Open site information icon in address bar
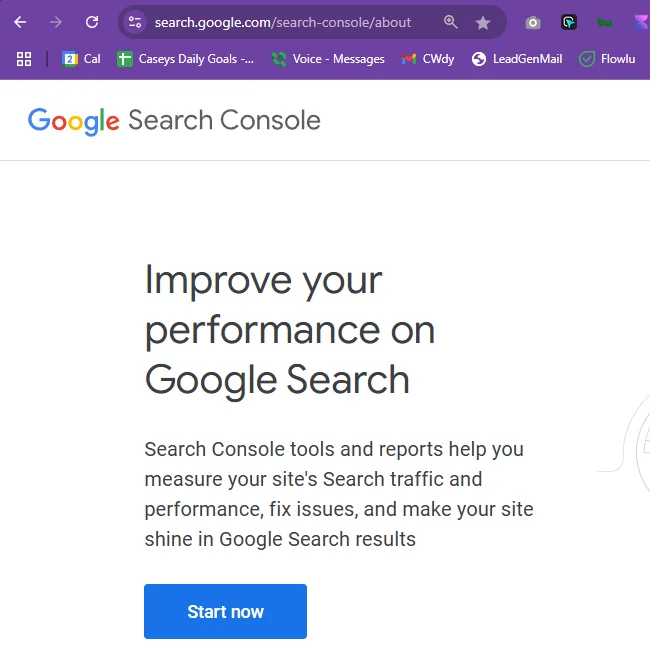The width and height of the screenshot is (650, 665). click(x=136, y=22)
